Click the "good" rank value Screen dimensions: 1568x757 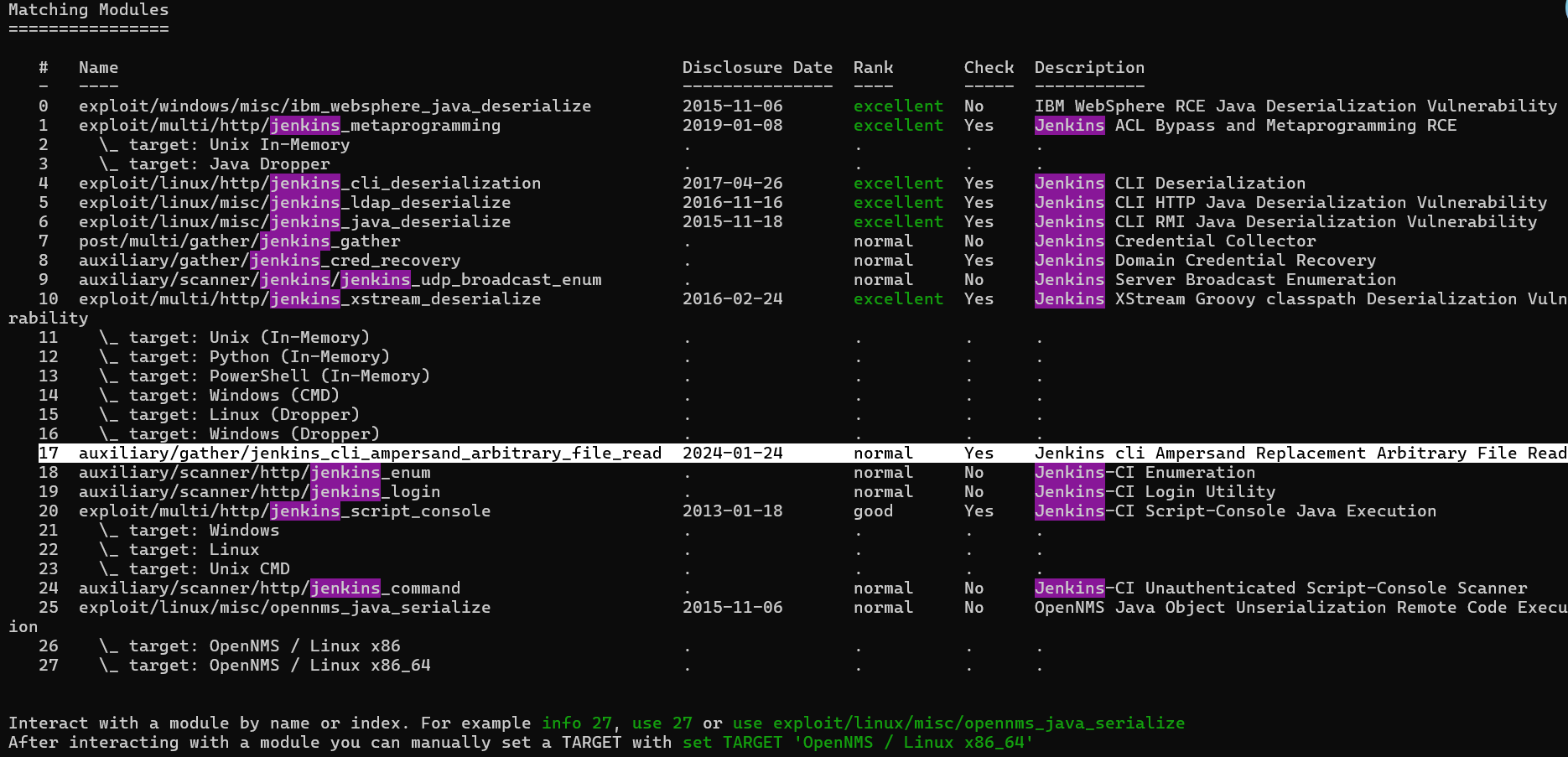point(874,511)
